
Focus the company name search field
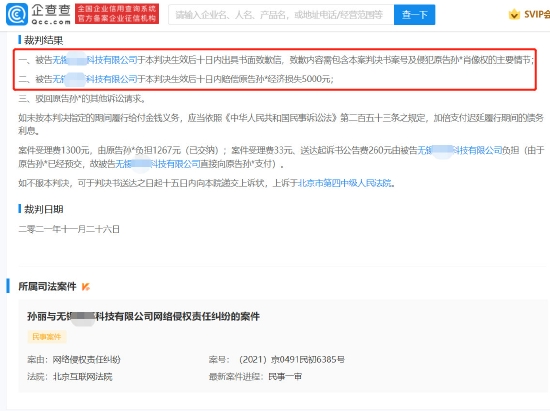281,15
